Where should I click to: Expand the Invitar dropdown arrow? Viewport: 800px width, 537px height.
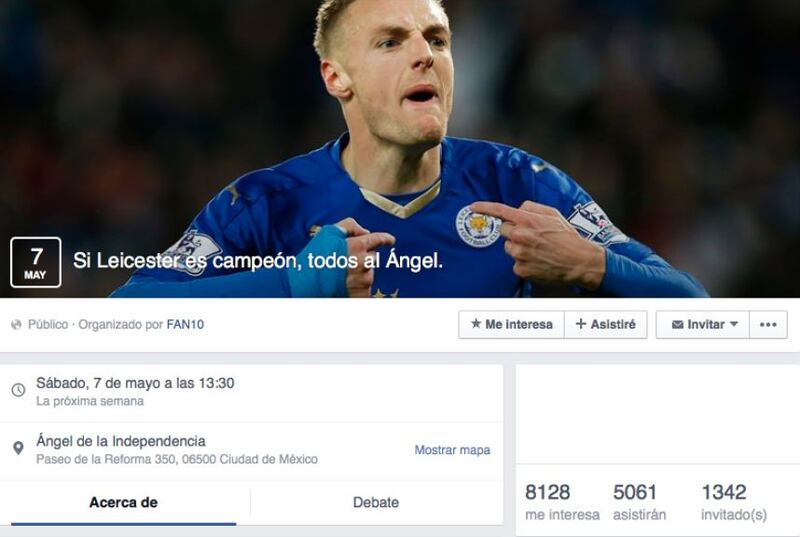(x=734, y=324)
